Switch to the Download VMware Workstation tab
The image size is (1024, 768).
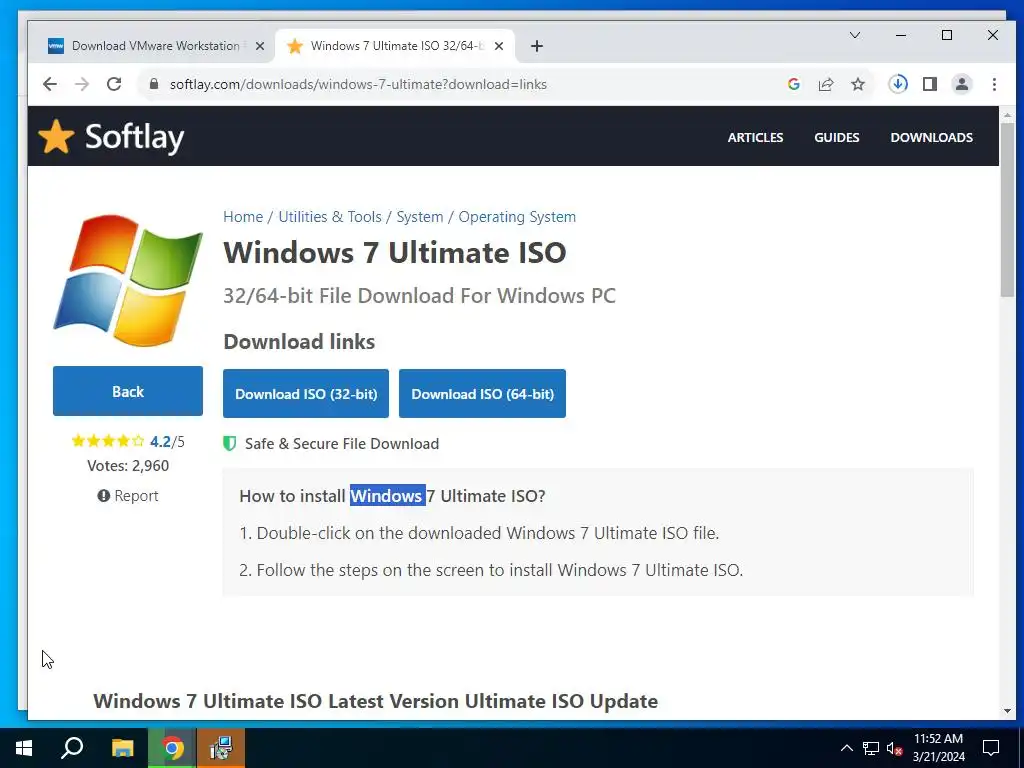(x=155, y=46)
